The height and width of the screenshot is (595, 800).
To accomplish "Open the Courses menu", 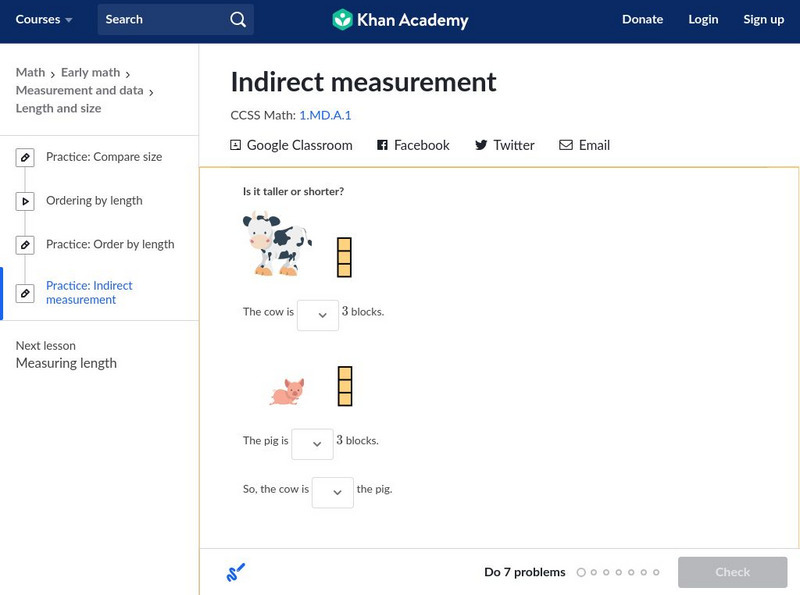I will pyautogui.click(x=44, y=19).
